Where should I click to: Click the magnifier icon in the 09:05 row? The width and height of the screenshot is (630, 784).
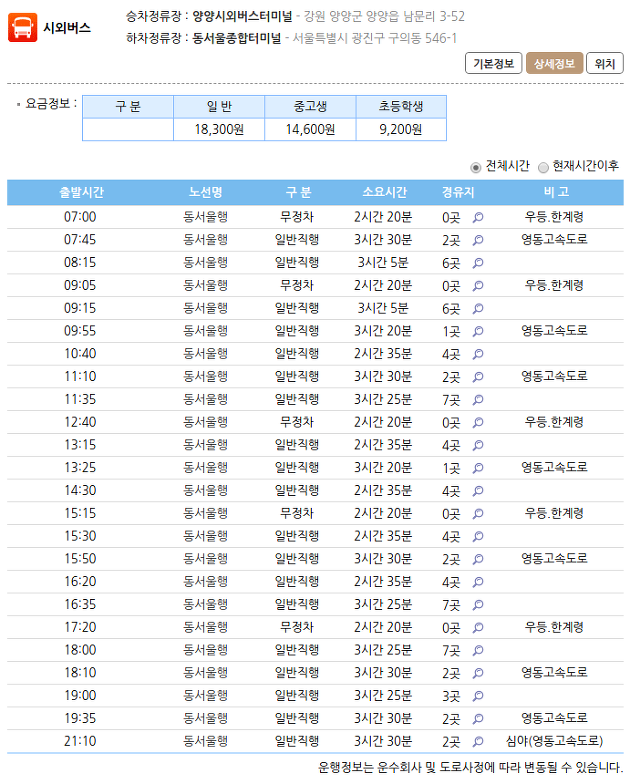tap(478, 286)
